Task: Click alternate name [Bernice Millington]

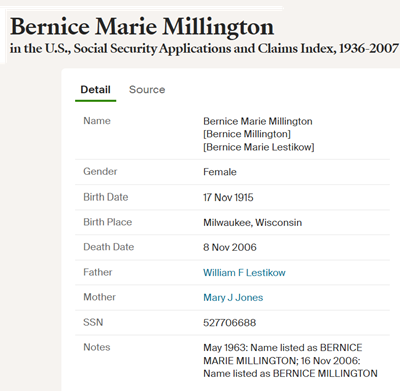Action: click(247, 134)
